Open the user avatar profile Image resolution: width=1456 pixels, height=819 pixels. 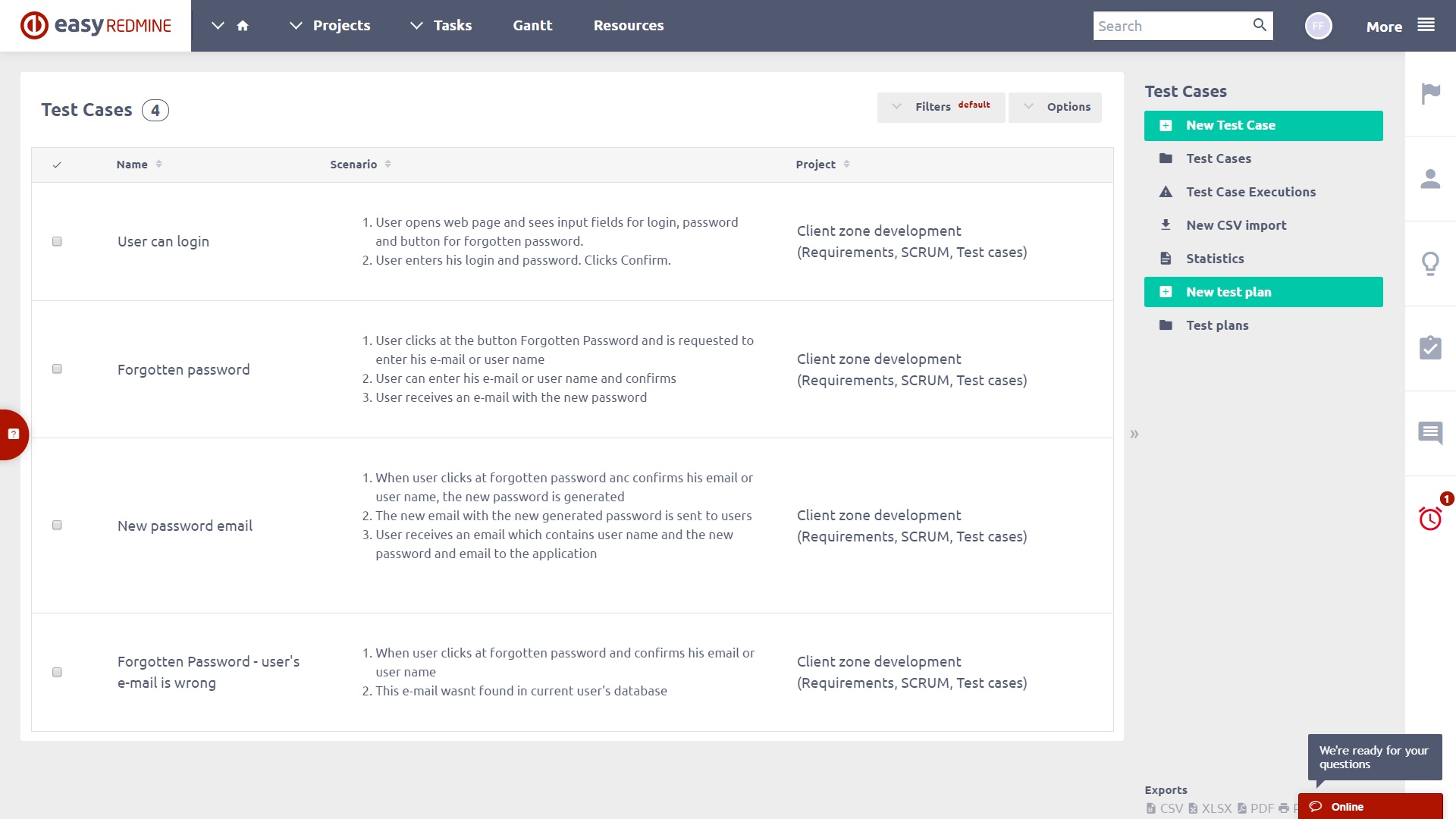point(1318,26)
